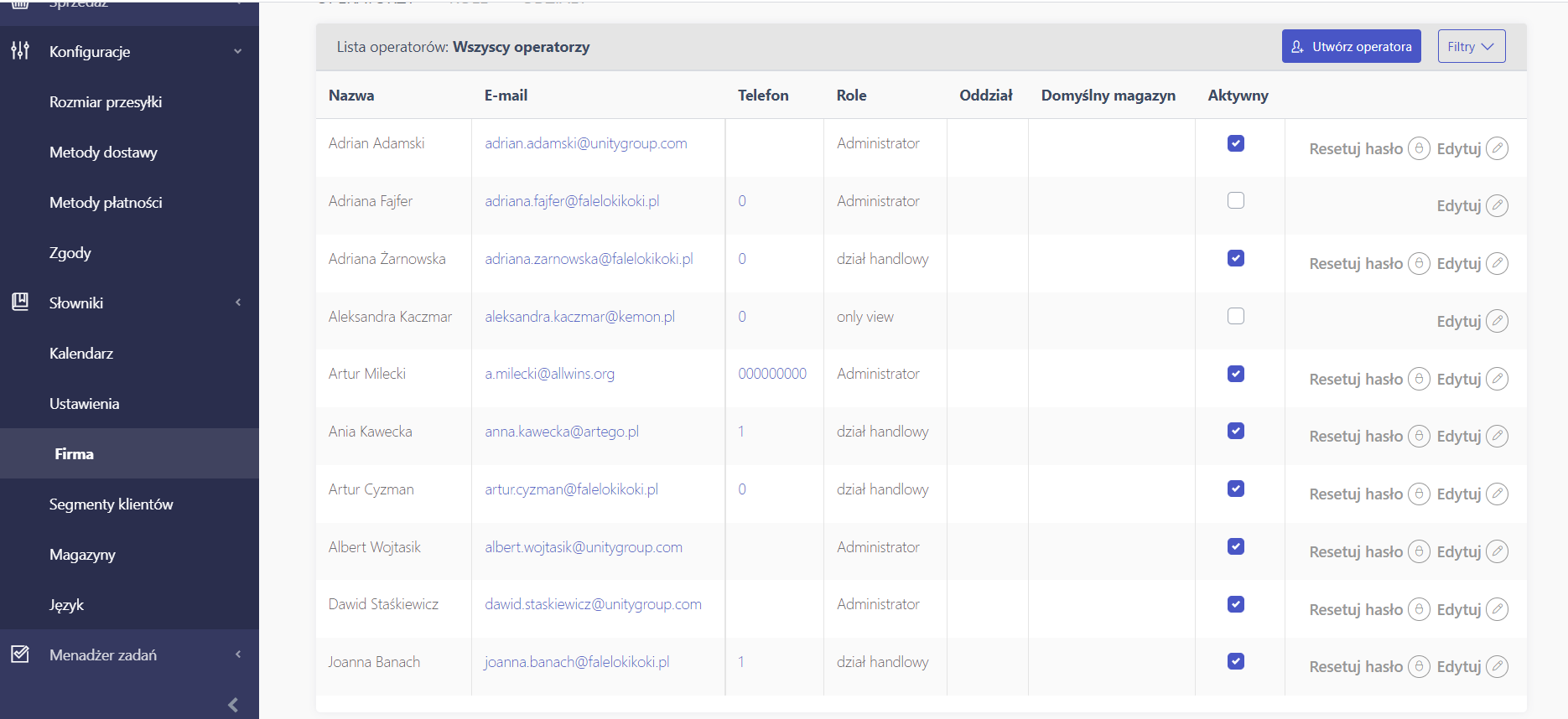The width and height of the screenshot is (1568, 719).
Task: Open Segmenty klientów menu item
Action: tap(111, 504)
